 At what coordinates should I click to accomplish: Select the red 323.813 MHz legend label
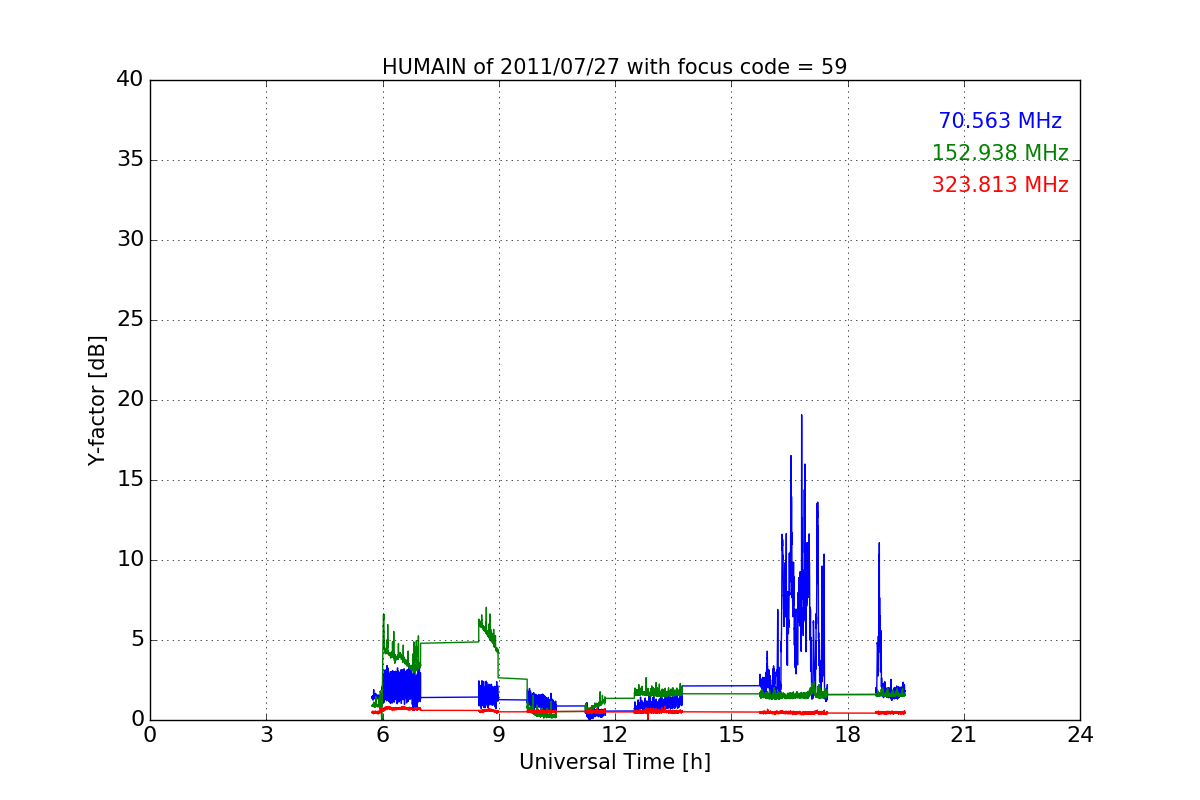[1000, 185]
